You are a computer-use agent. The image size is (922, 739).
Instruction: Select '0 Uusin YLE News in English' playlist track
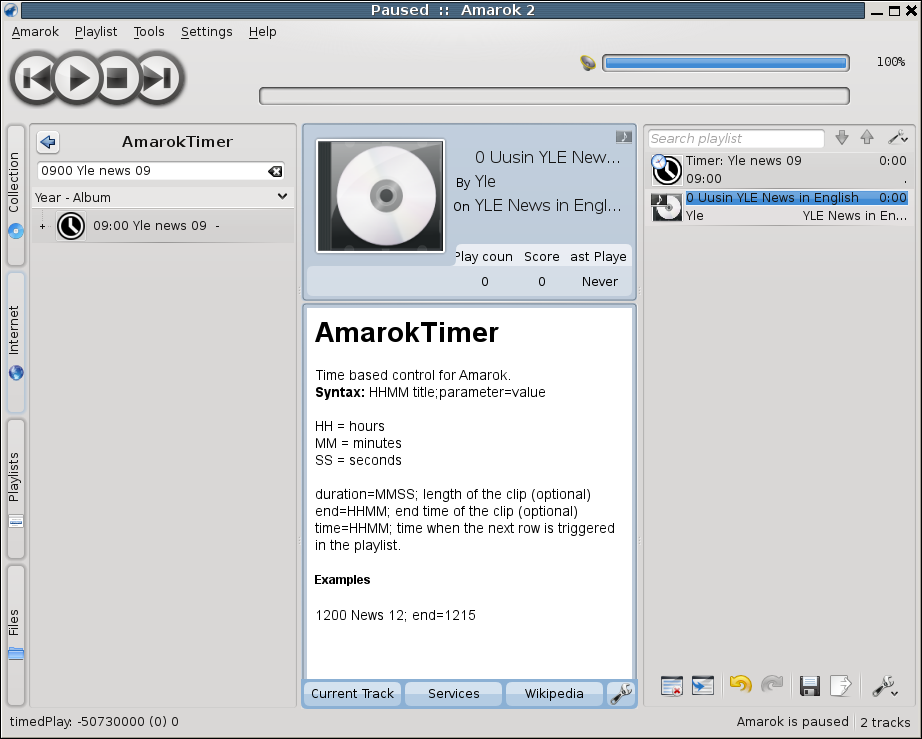779,207
